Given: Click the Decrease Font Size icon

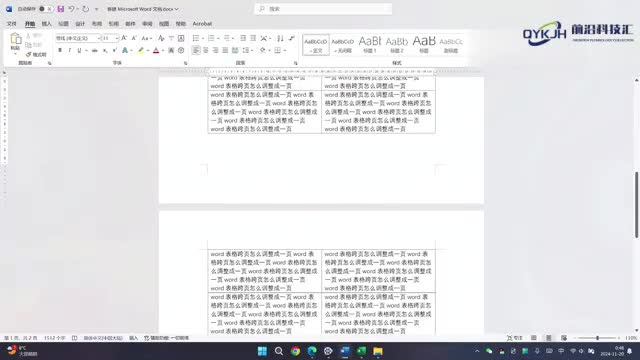Looking at the screenshot, I should (x=134, y=38).
